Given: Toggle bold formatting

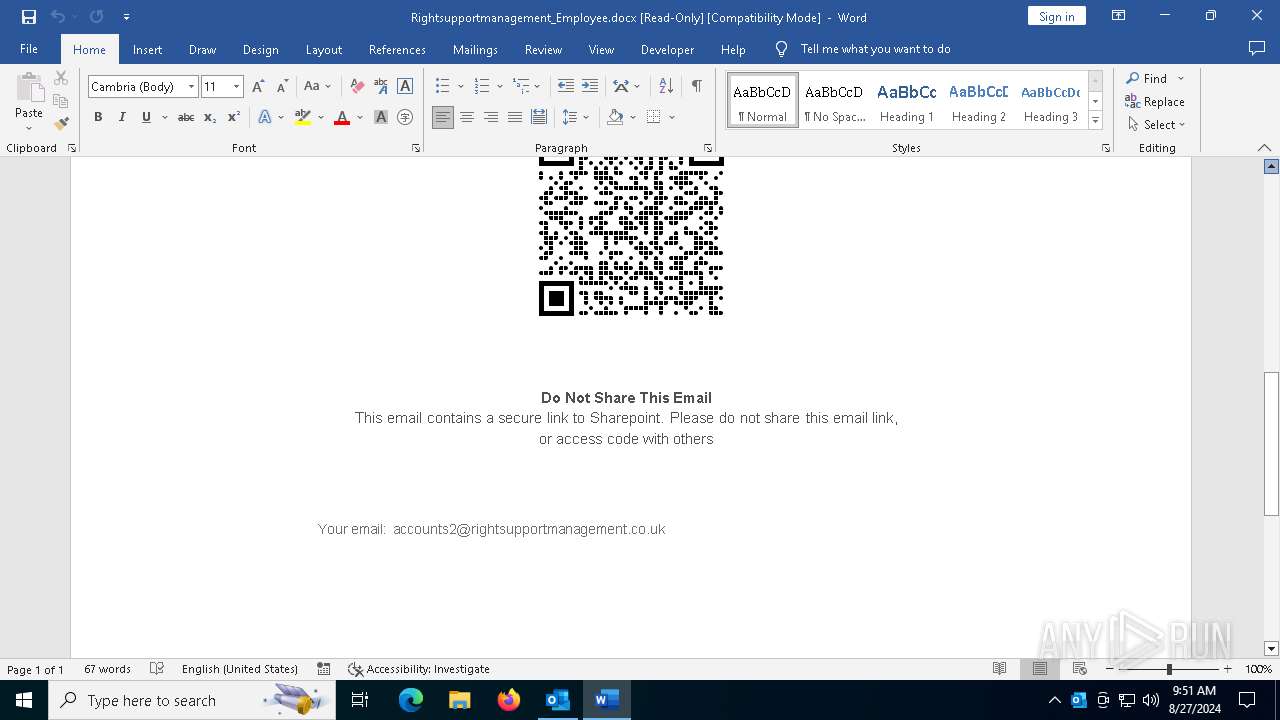Looking at the screenshot, I should 98,117.
